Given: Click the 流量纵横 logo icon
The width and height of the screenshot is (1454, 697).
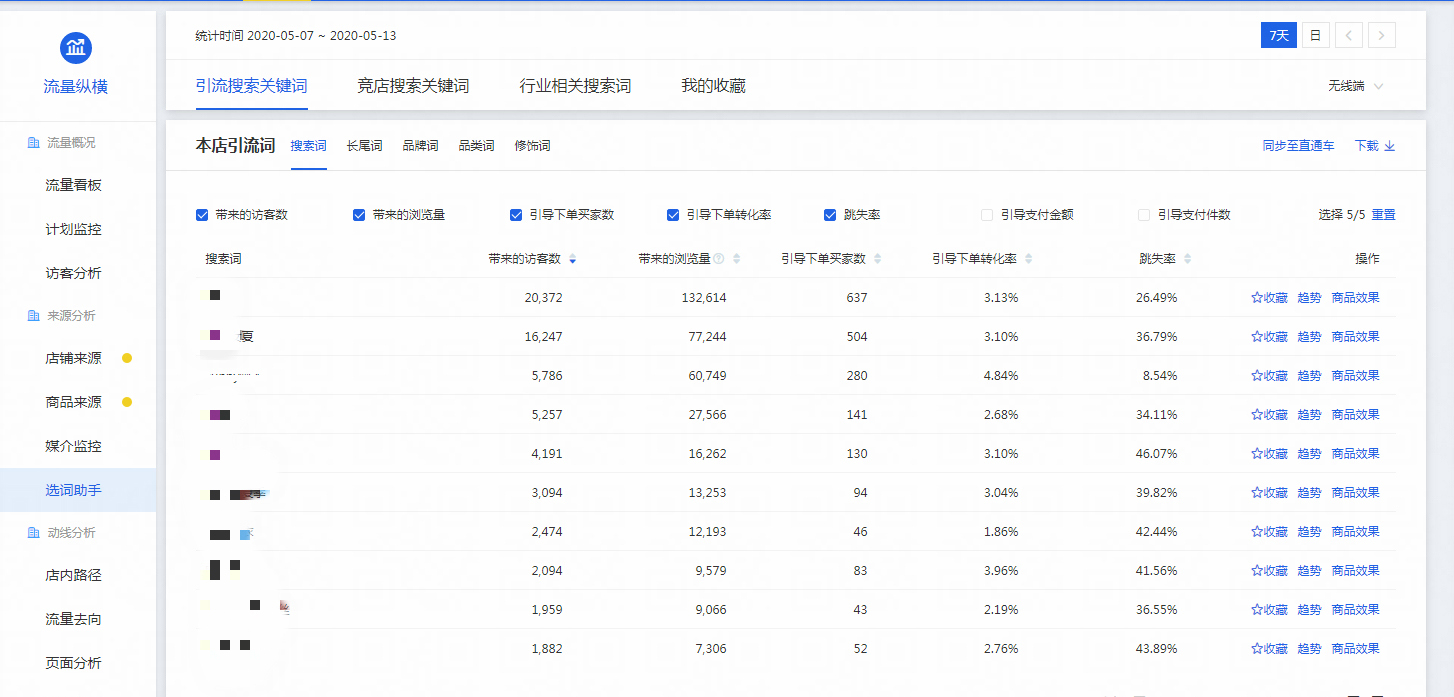Looking at the screenshot, I should (x=76, y=47).
